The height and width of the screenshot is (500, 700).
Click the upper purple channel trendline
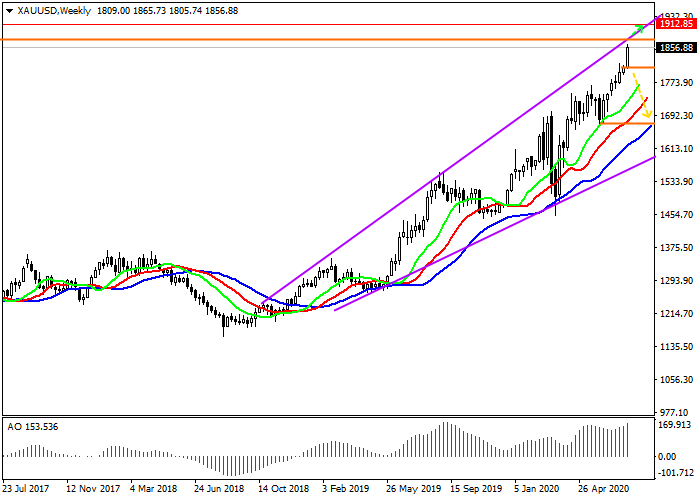click(450, 166)
